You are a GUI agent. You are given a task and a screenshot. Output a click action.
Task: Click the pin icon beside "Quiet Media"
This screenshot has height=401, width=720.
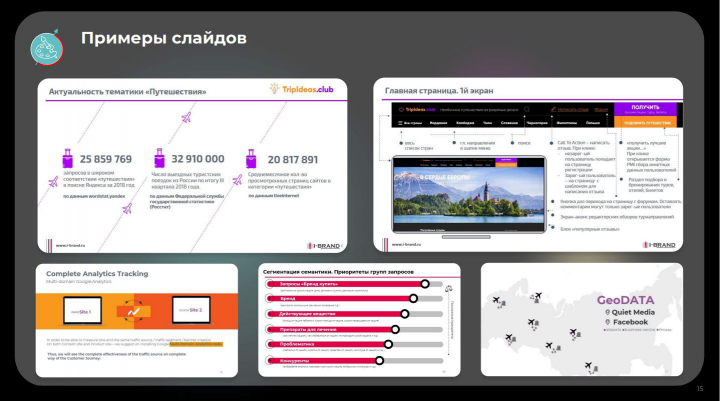point(608,312)
